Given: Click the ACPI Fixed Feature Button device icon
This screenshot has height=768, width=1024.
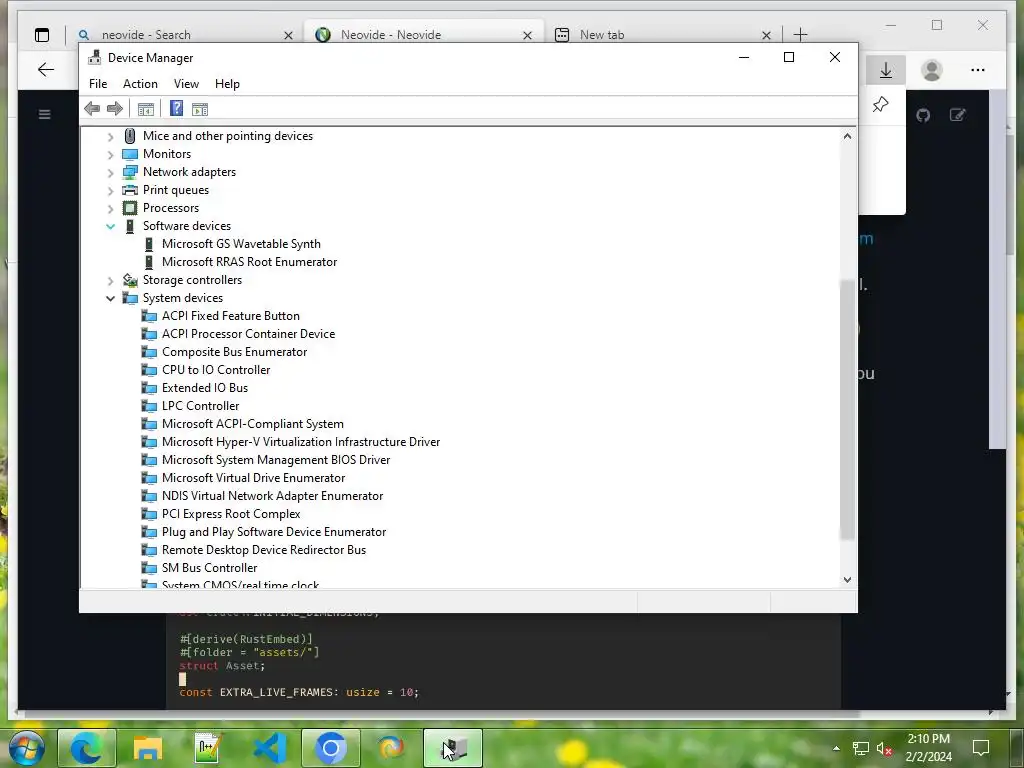Looking at the screenshot, I should point(149,316).
